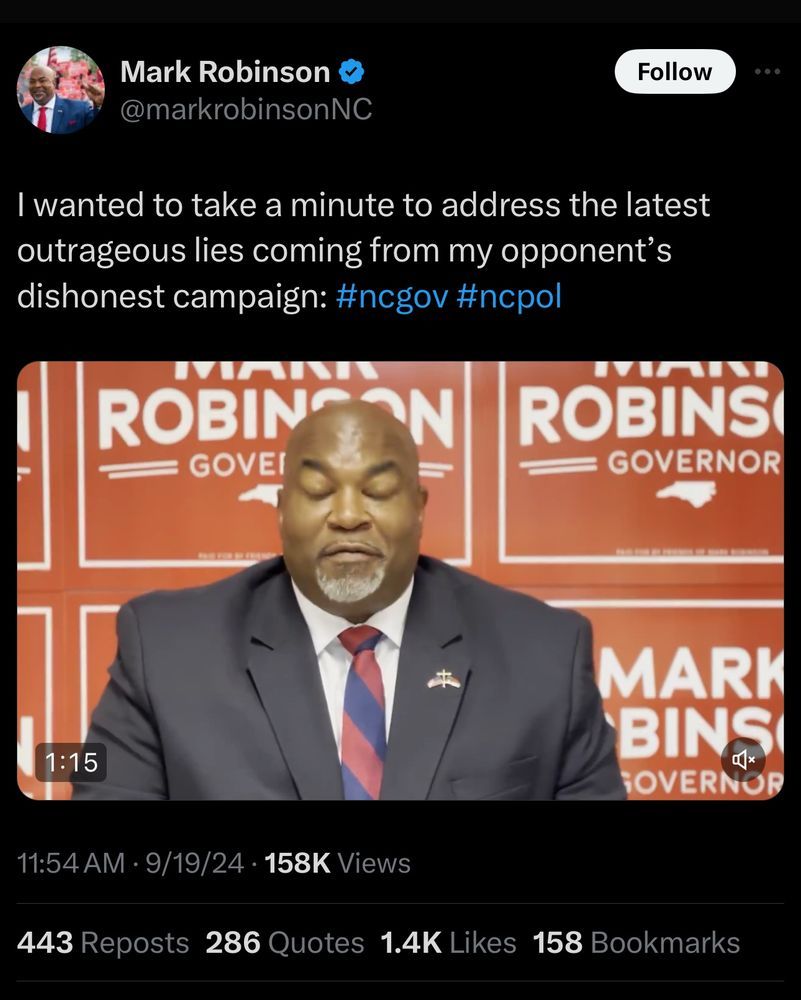Click the 9/19/24 post date

pos(195,864)
